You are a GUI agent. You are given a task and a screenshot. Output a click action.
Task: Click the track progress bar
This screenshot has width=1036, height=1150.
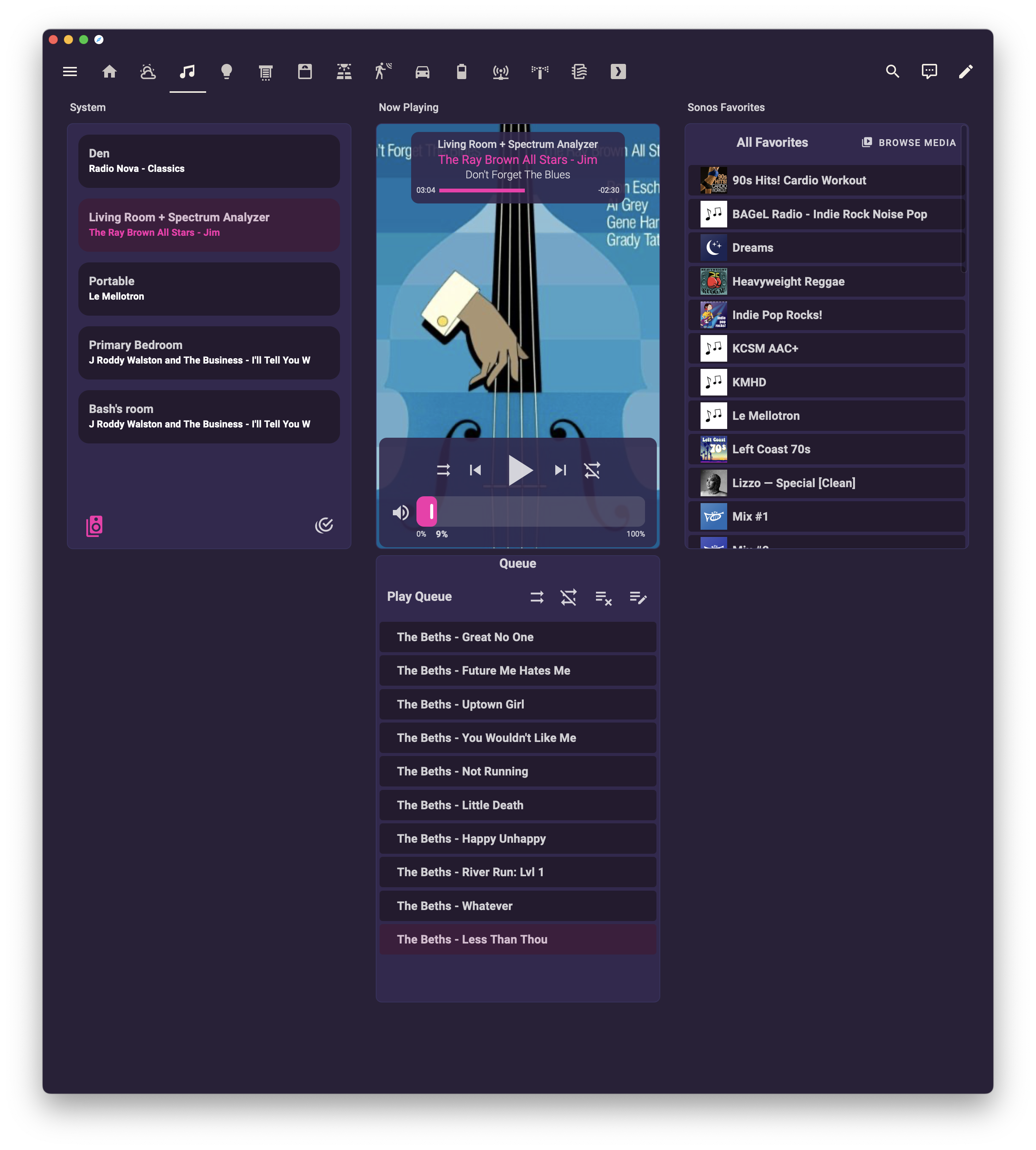517,191
